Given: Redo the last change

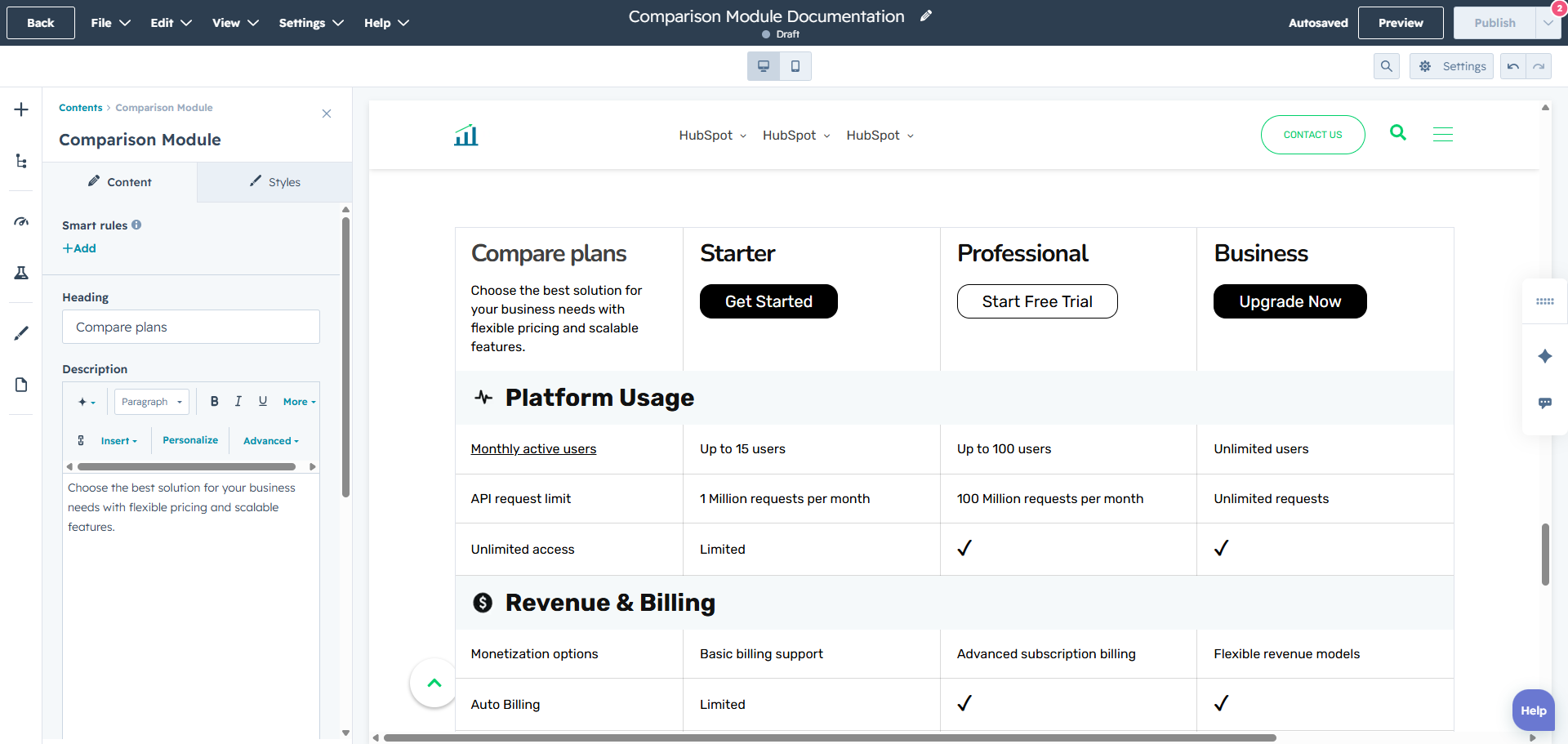Looking at the screenshot, I should click(x=1539, y=66).
